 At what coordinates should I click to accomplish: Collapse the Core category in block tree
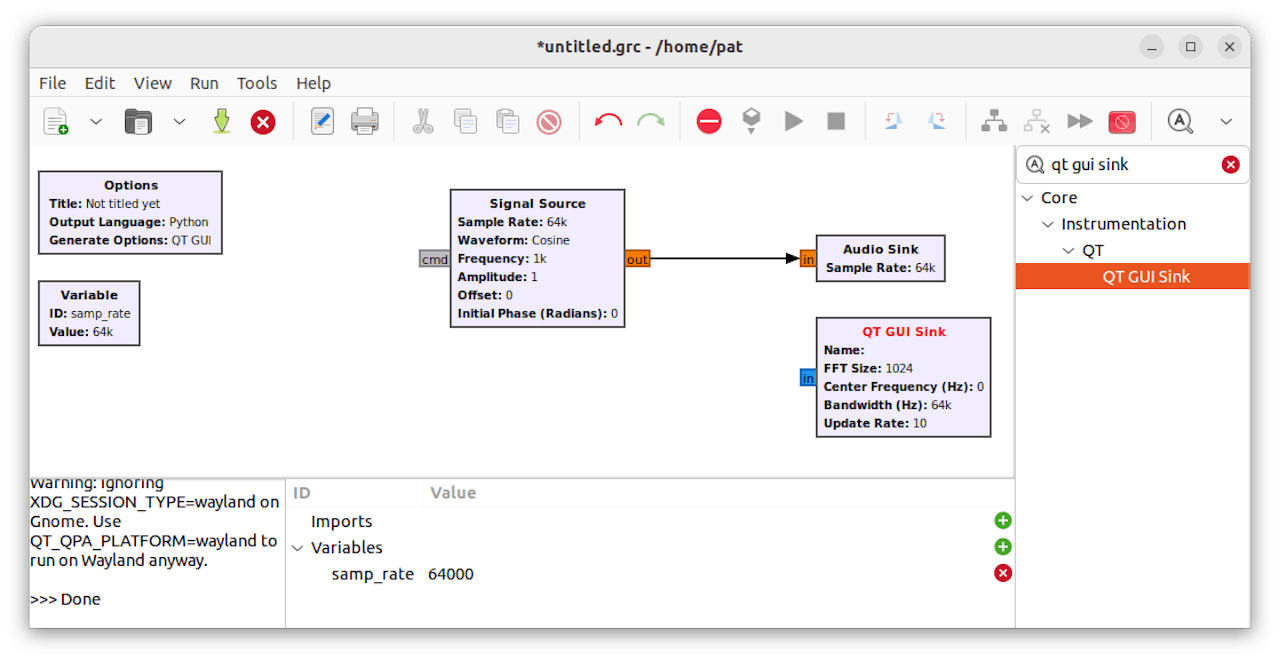1028,198
